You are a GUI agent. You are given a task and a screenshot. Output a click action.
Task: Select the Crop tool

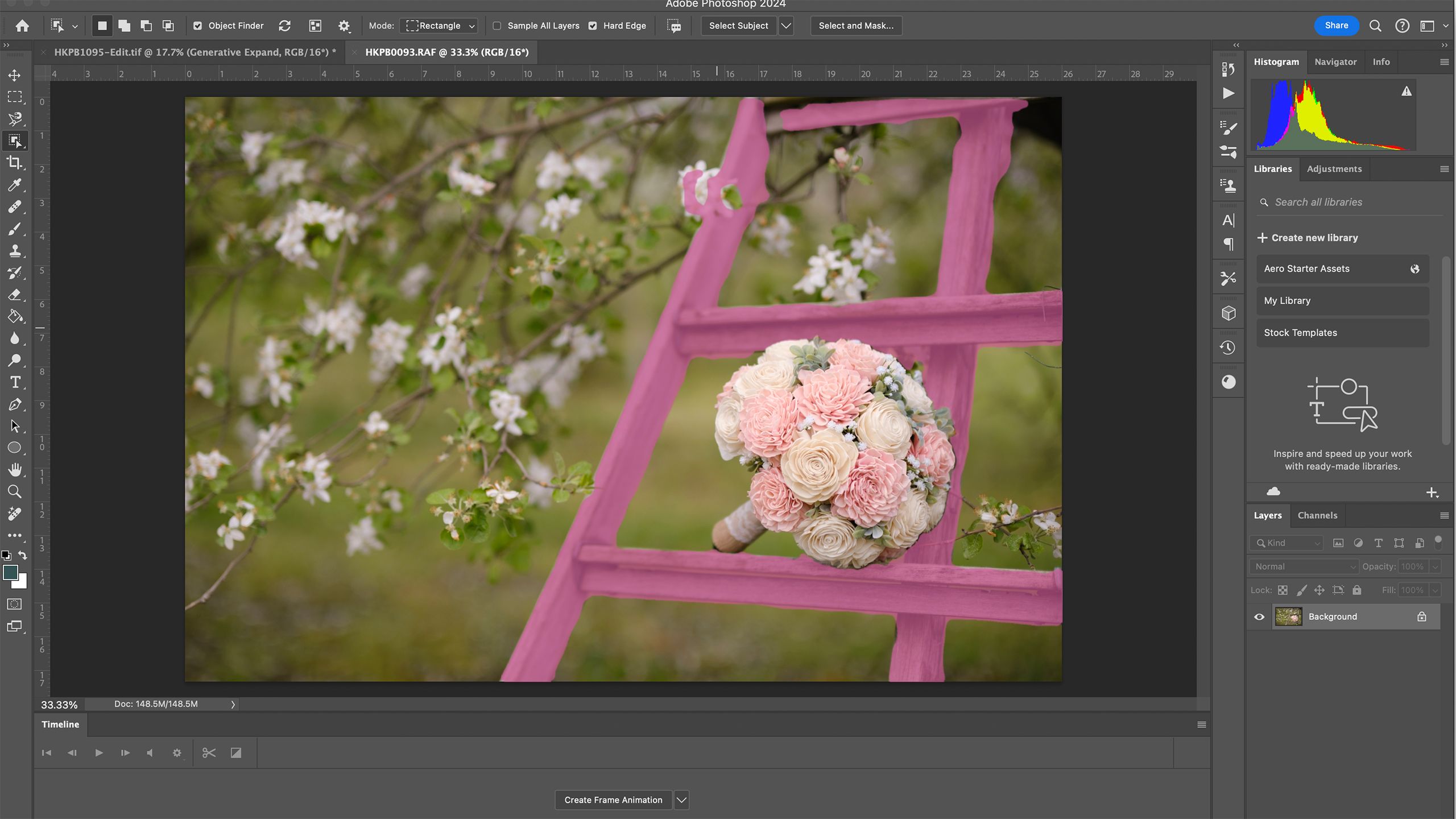coord(15,163)
